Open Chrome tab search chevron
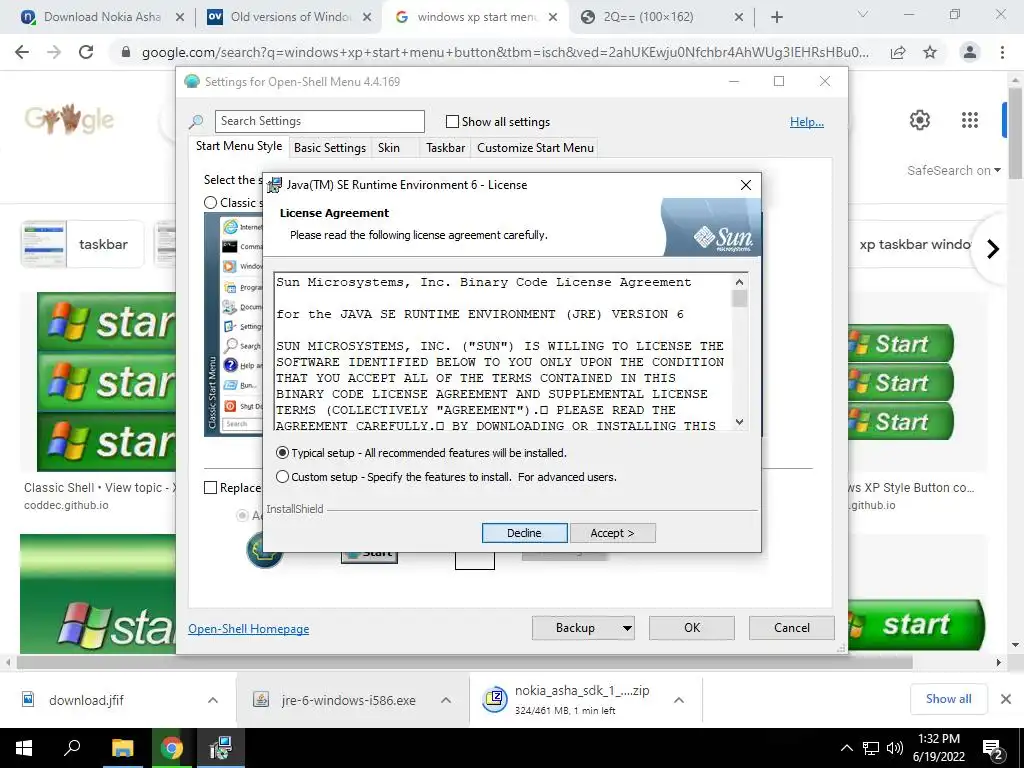This screenshot has height=768, width=1024. pos(863,14)
